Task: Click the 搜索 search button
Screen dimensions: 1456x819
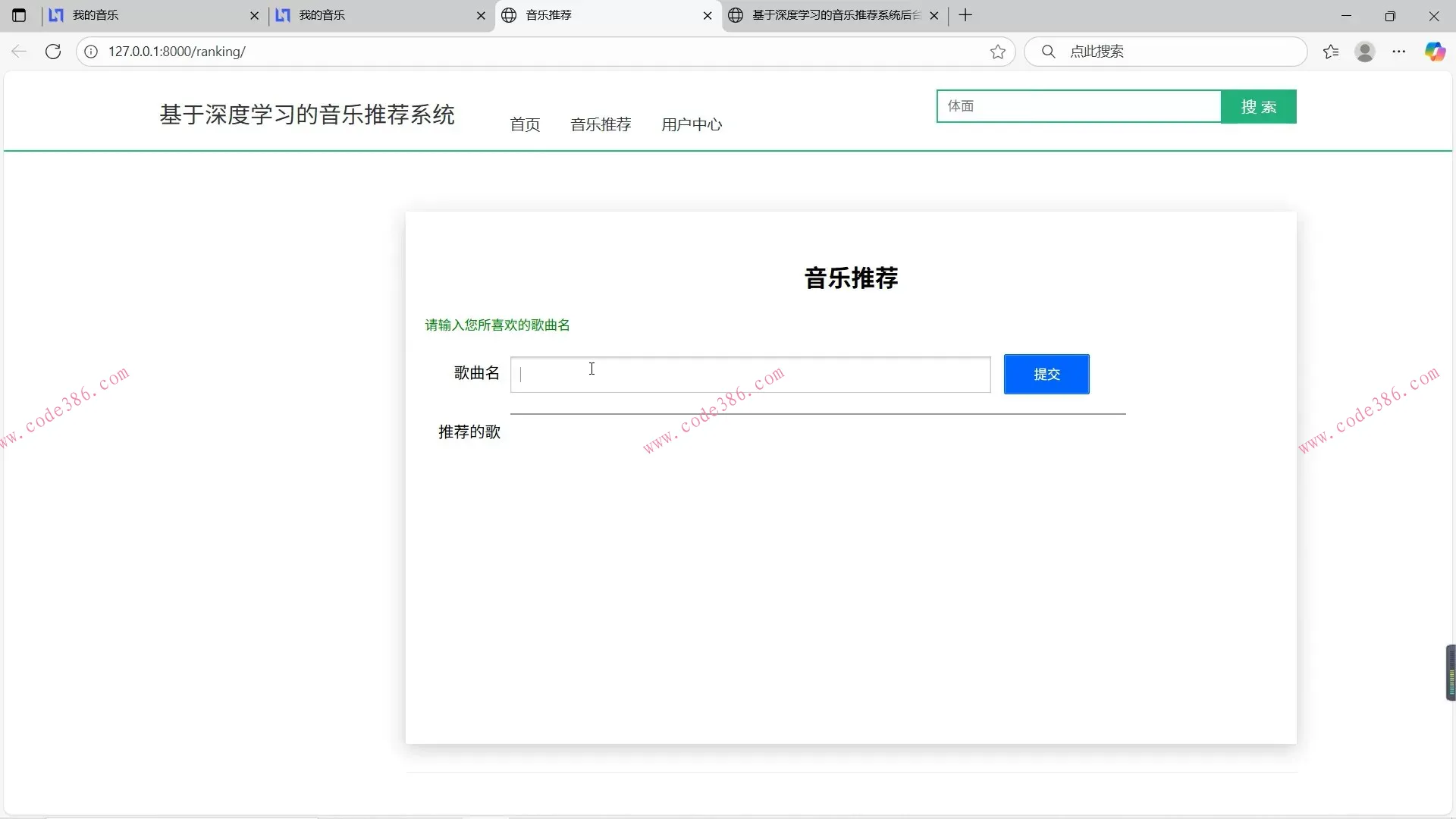Action: tap(1259, 106)
